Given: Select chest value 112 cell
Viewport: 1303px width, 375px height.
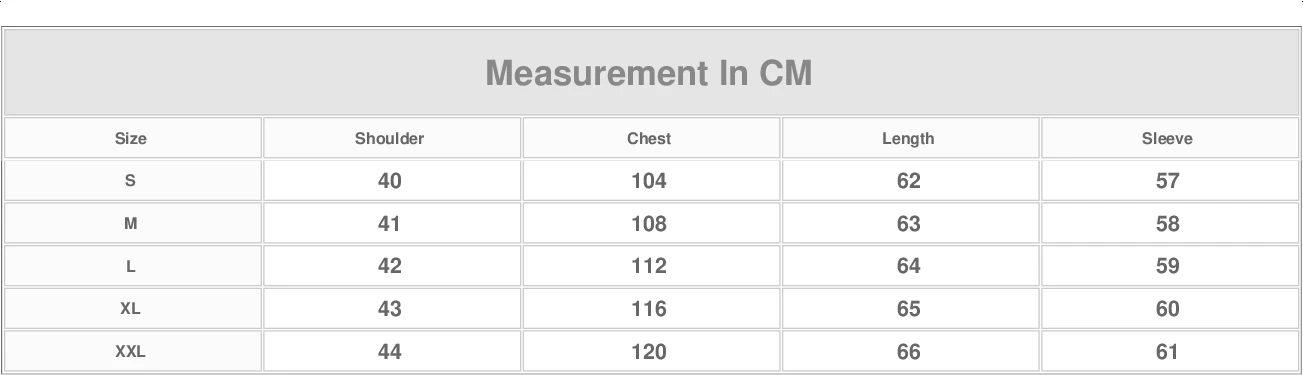Looking at the screenshot, I should 649,266.
